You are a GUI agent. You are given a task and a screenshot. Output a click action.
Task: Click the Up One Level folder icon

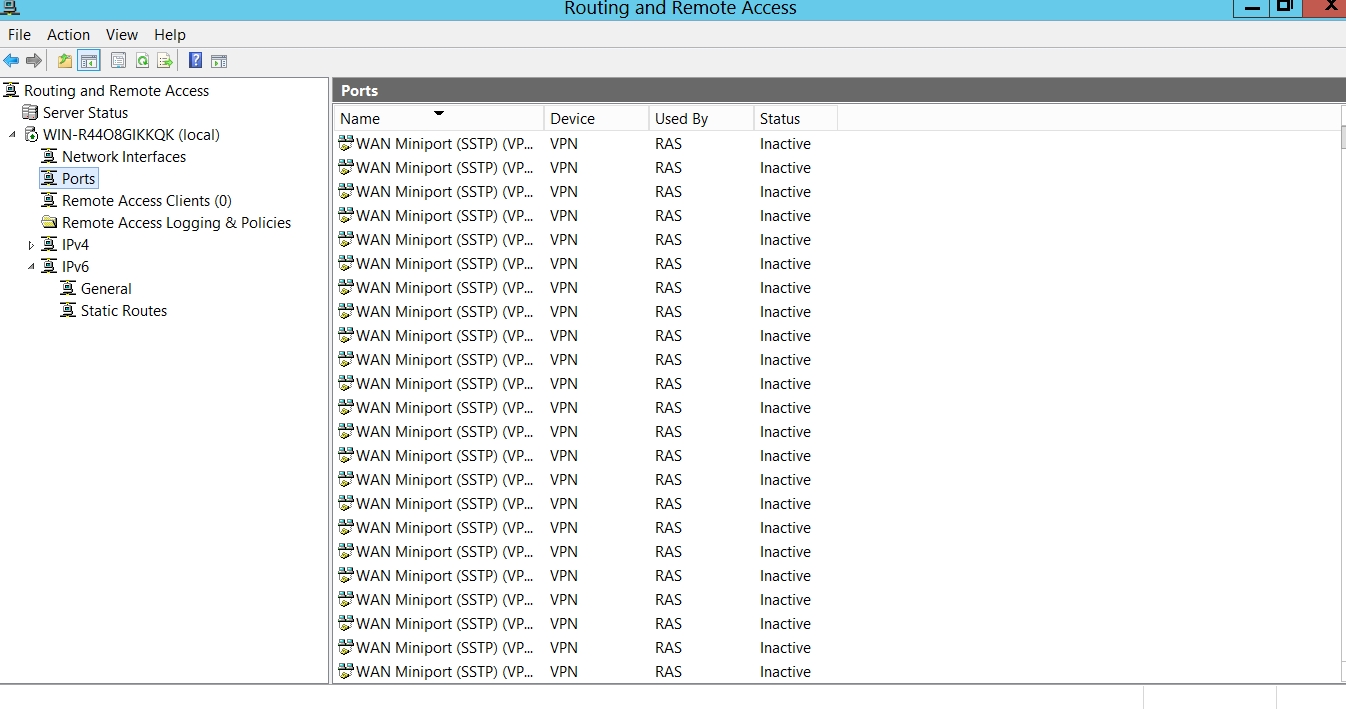click(65, 61)
